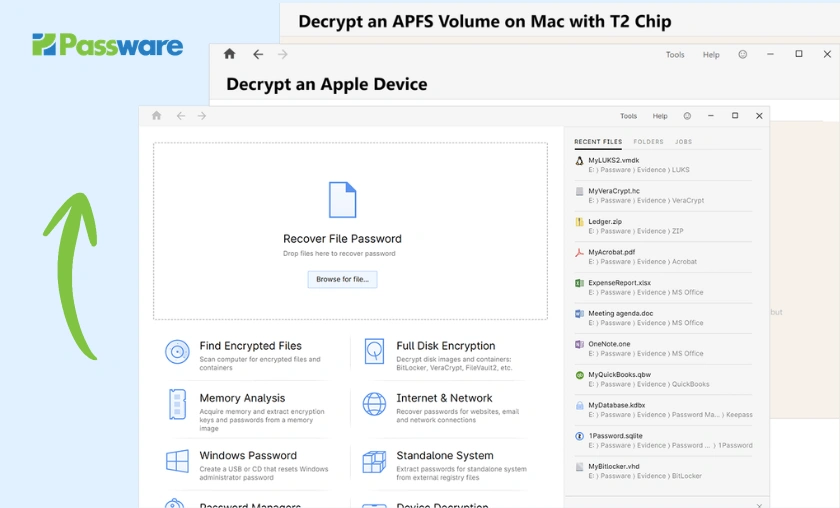
Task: Click the Find Encrypted Files icon
Action: [177, 352]
